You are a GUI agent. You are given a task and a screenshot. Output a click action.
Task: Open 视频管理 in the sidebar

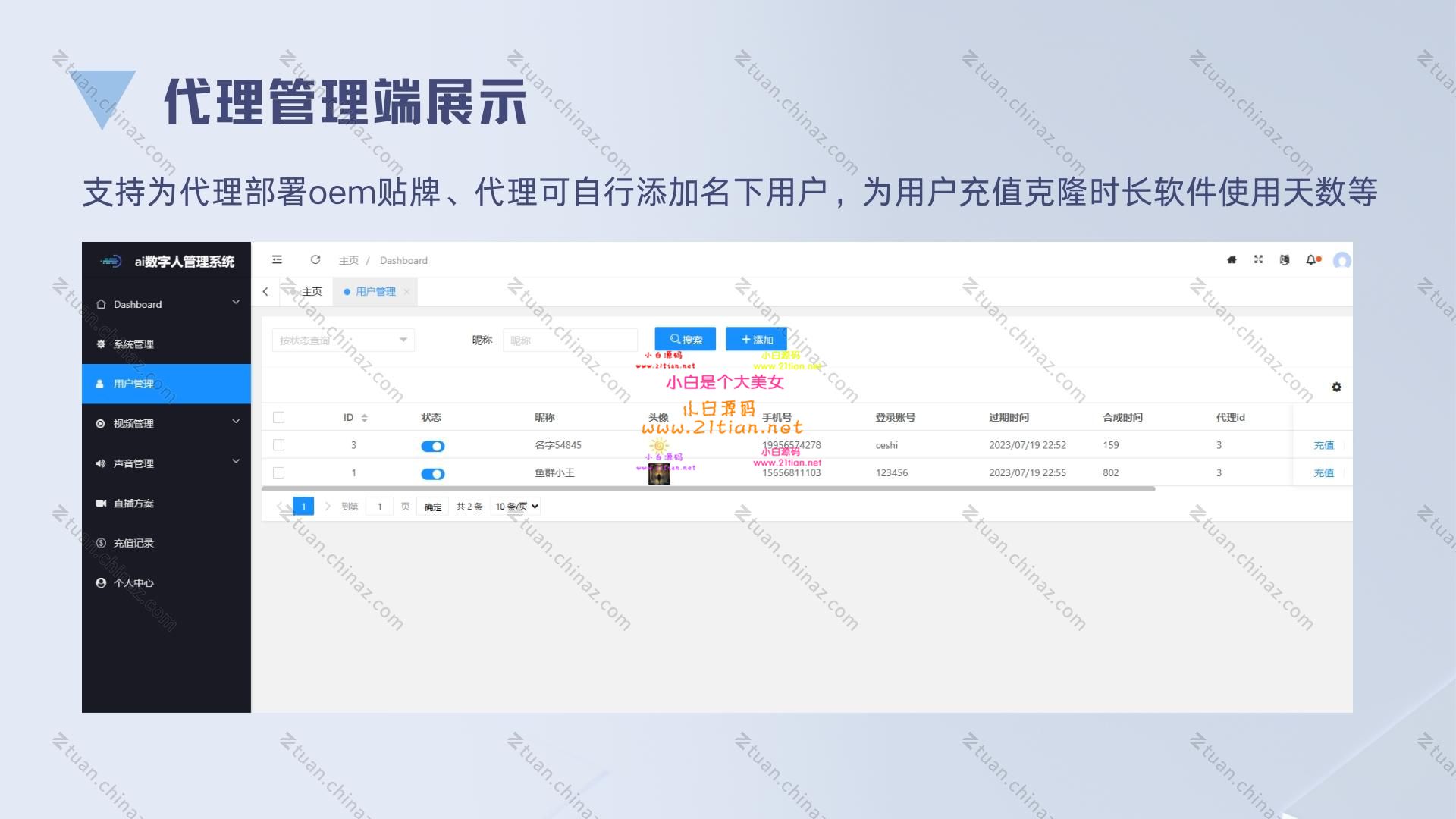click(x=166, y=423)
